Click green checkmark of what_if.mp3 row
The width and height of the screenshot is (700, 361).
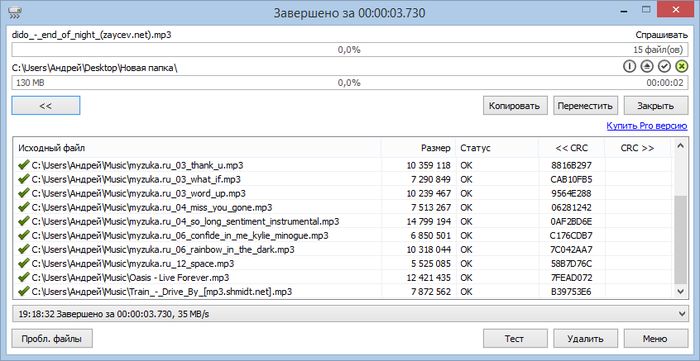[x=23, y=179]
